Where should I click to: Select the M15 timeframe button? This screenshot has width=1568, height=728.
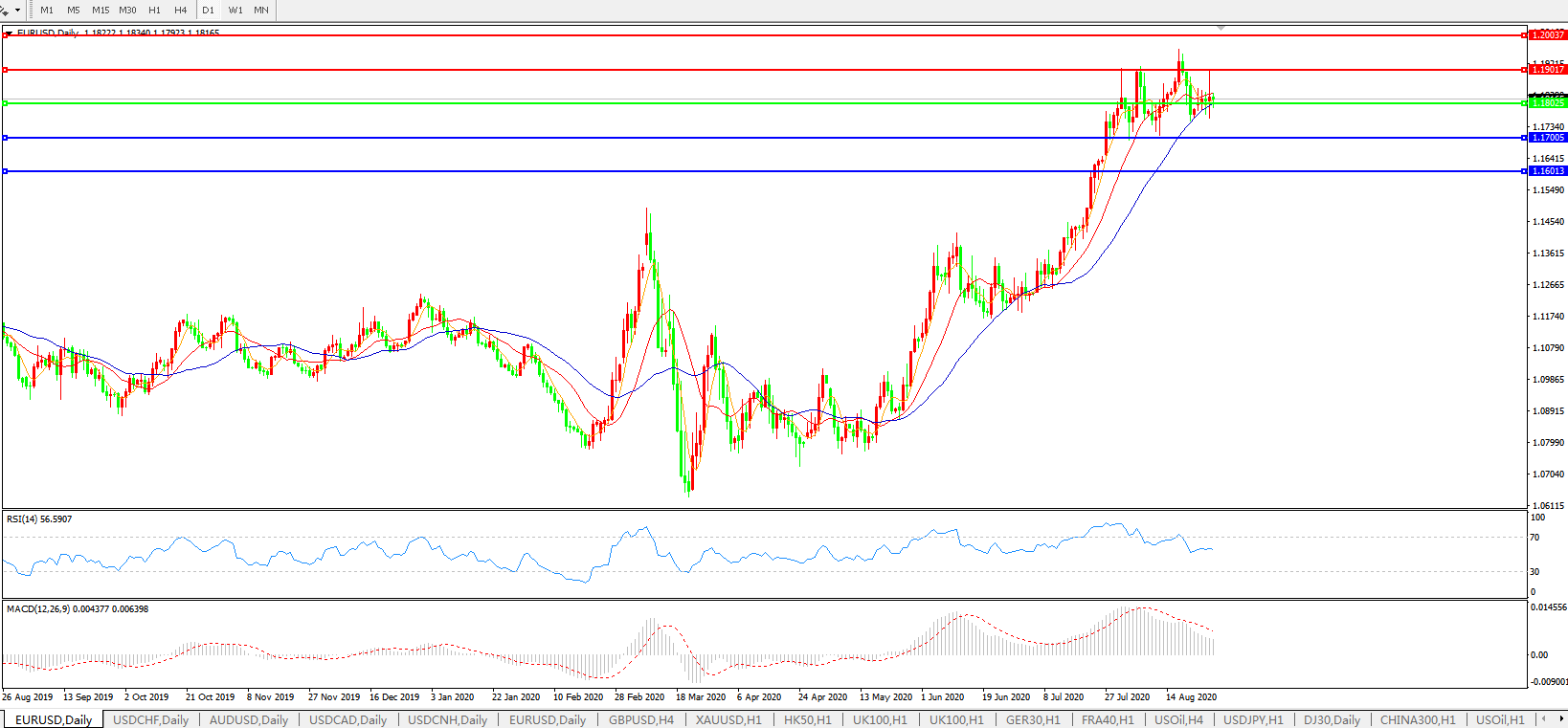pyautogui.click(x=101, y=10)
